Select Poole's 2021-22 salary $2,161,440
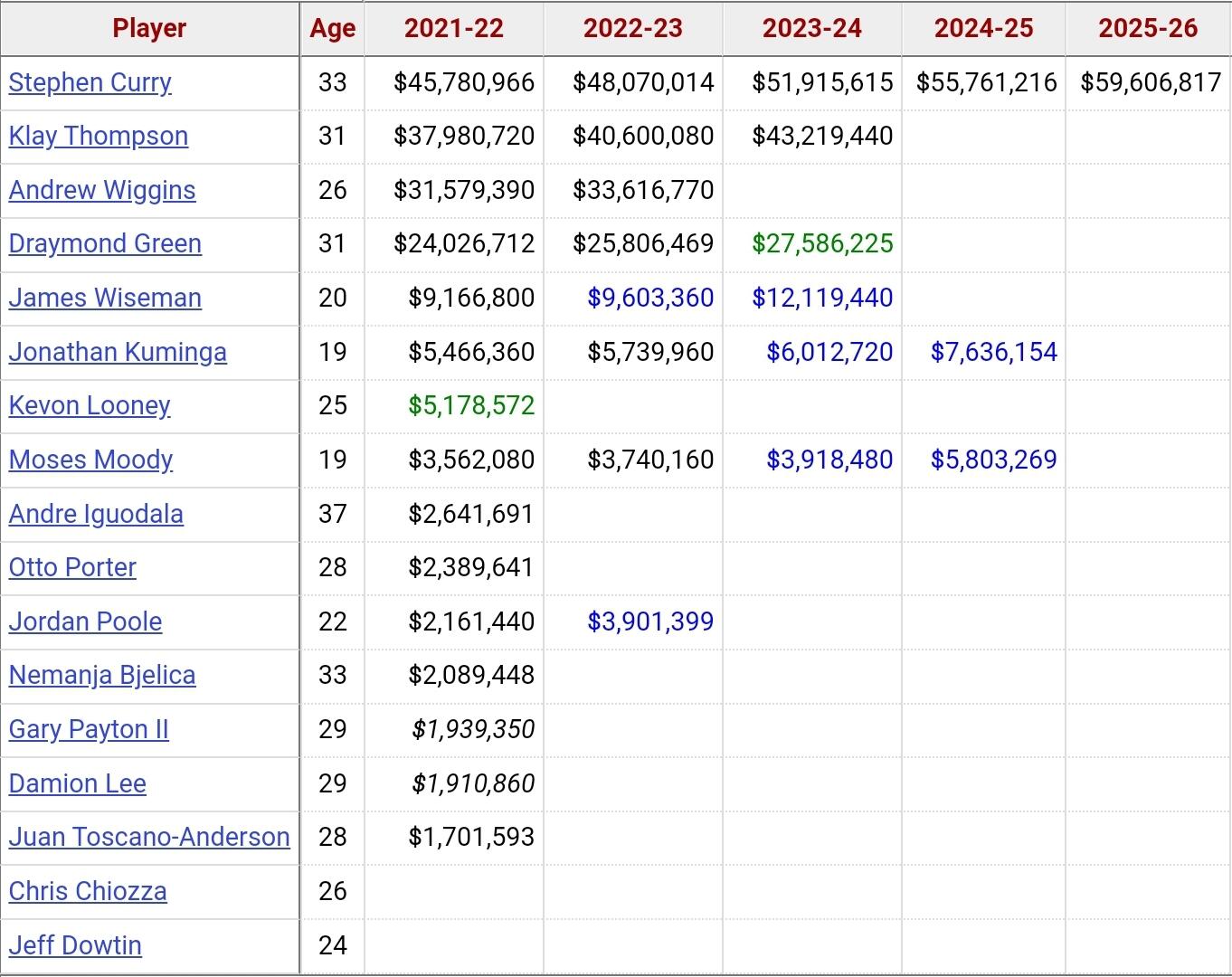The image size is (1232, 977). pos(471,621)
